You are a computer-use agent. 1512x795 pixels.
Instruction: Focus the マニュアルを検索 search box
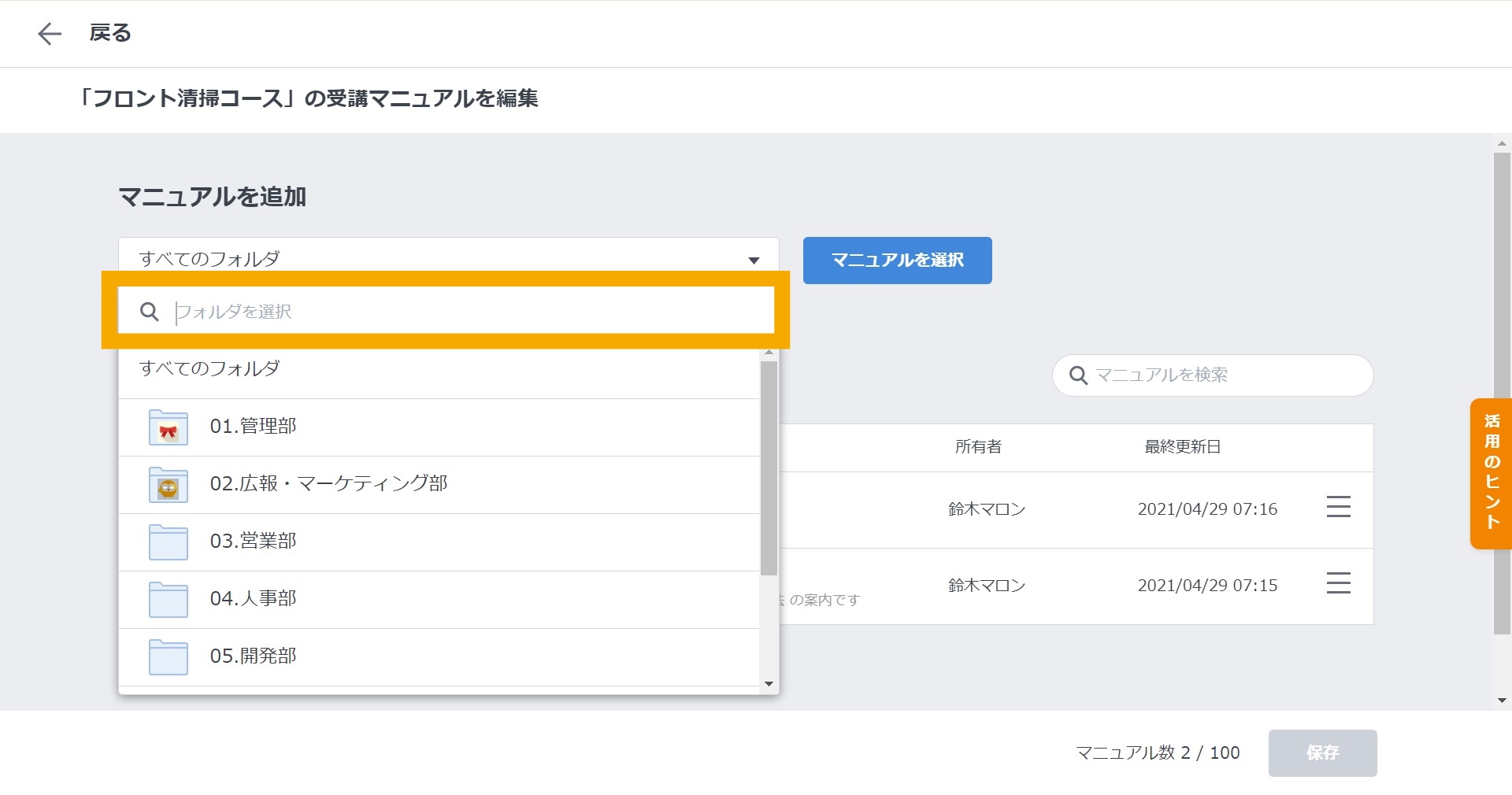pos(1213,375)
